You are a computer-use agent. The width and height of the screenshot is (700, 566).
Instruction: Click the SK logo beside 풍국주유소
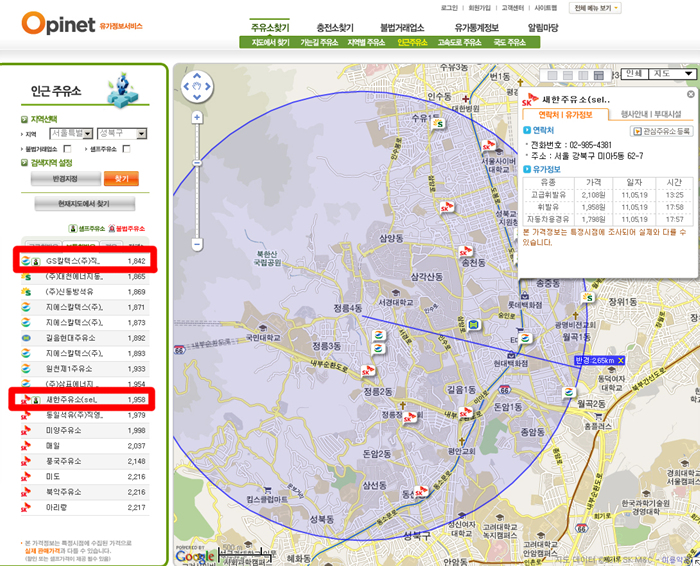pos(25,461)
